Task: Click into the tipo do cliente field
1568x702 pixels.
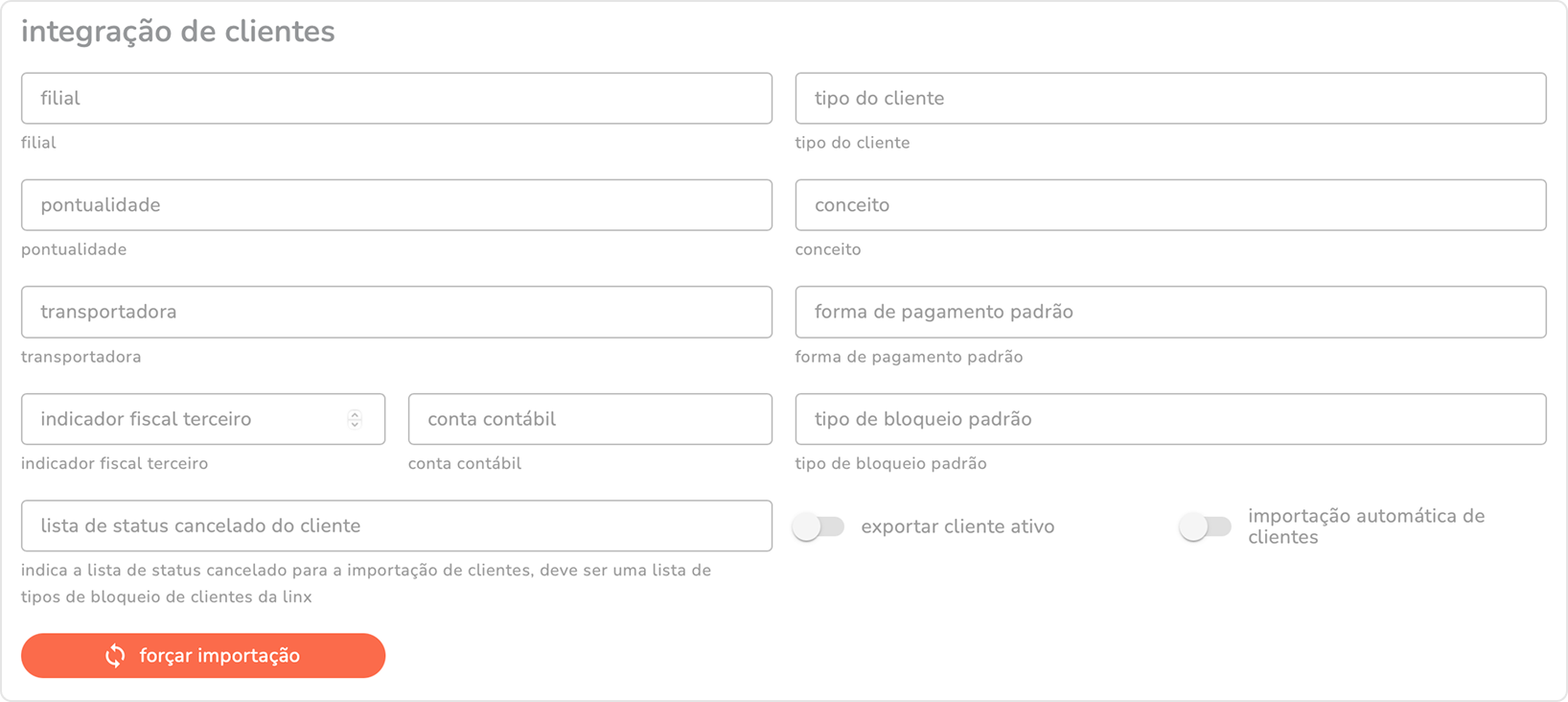Action: [1169, 99]
